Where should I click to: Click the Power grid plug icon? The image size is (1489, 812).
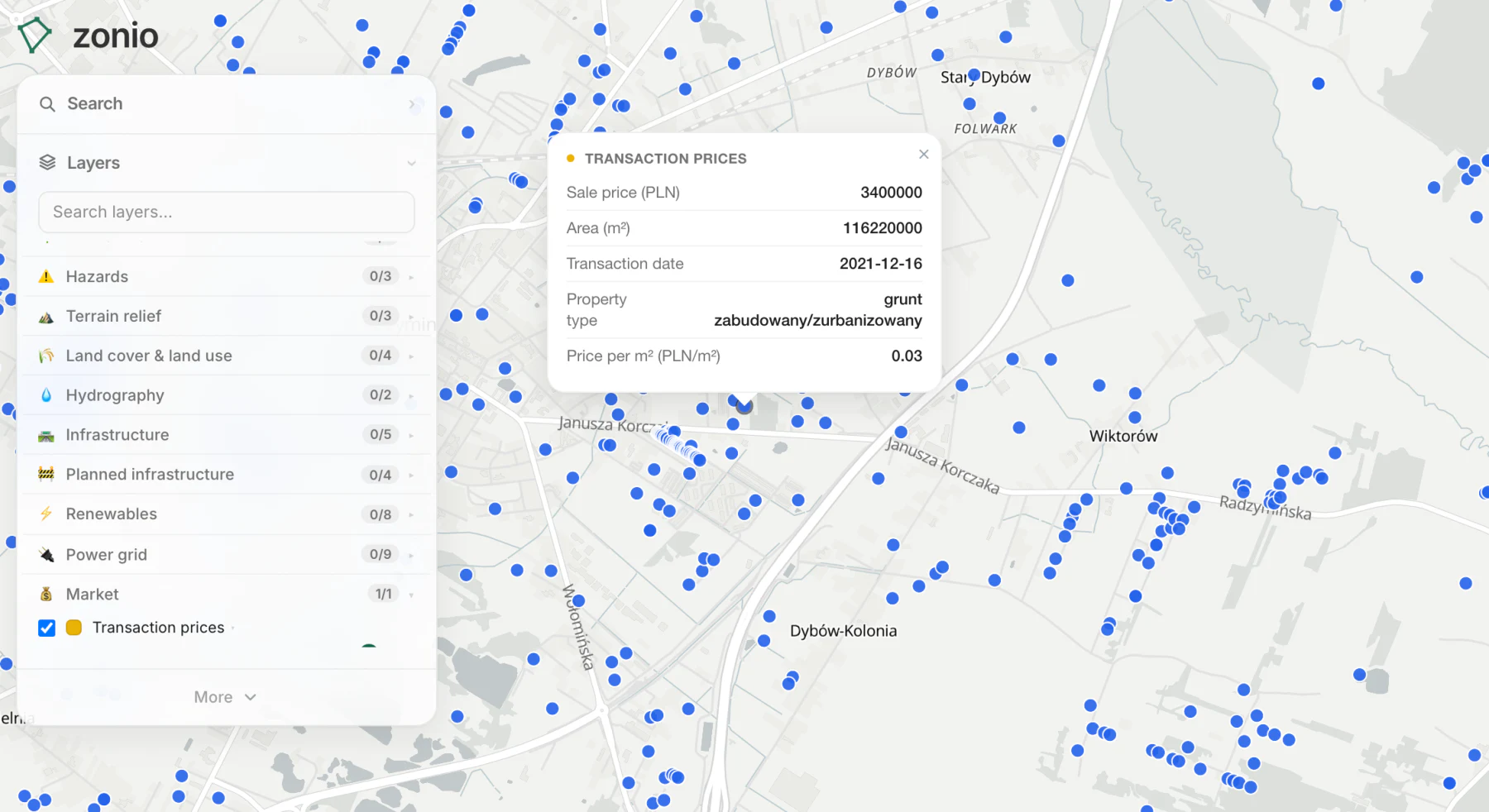pos(46,555)
